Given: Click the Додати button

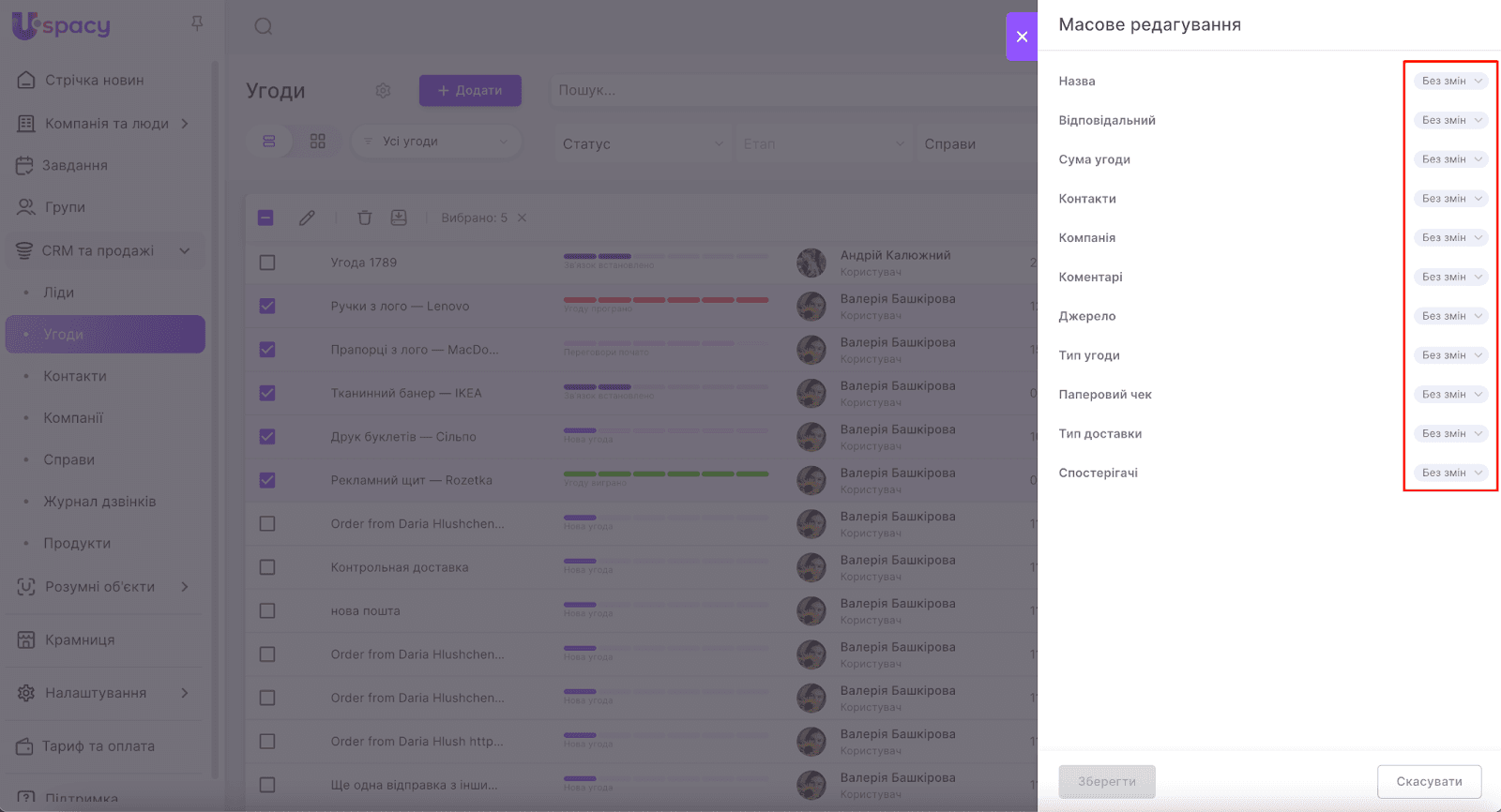Looking at the screenshot, I should click(x=470, y=91).
